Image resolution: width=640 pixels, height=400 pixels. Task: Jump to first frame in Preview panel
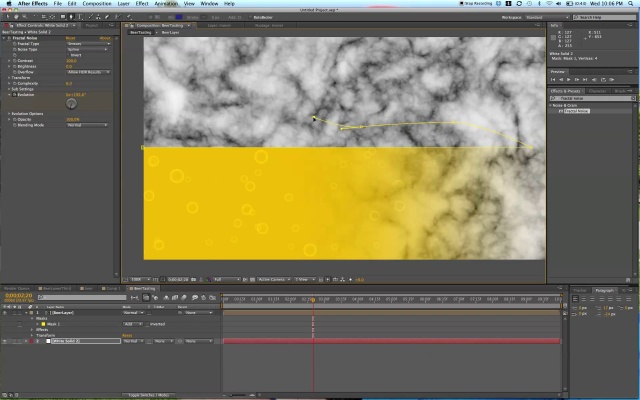tap(555, 81)
